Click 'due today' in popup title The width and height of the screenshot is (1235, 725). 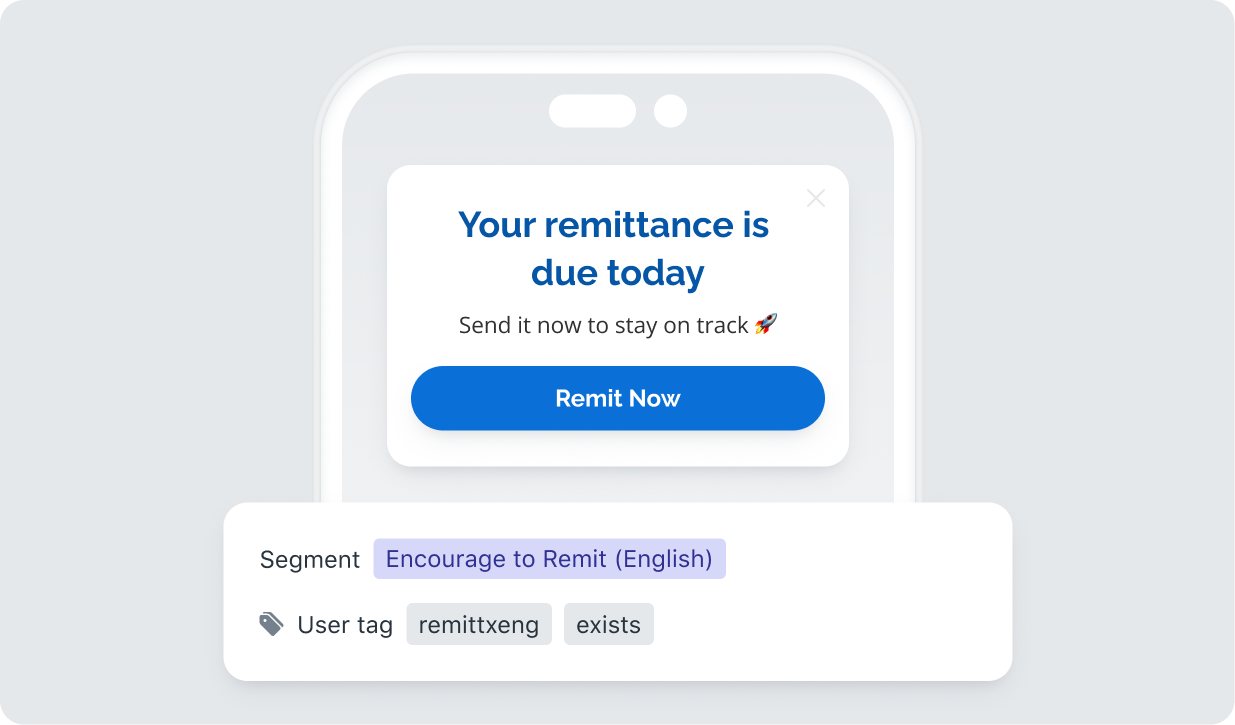pyautogui.click(x=618, y=272)
